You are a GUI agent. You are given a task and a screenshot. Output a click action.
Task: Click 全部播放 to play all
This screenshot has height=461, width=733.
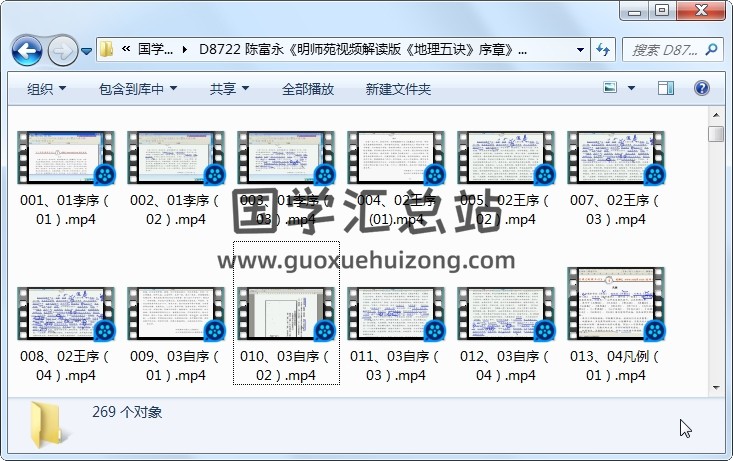click(x=308, y=89)
